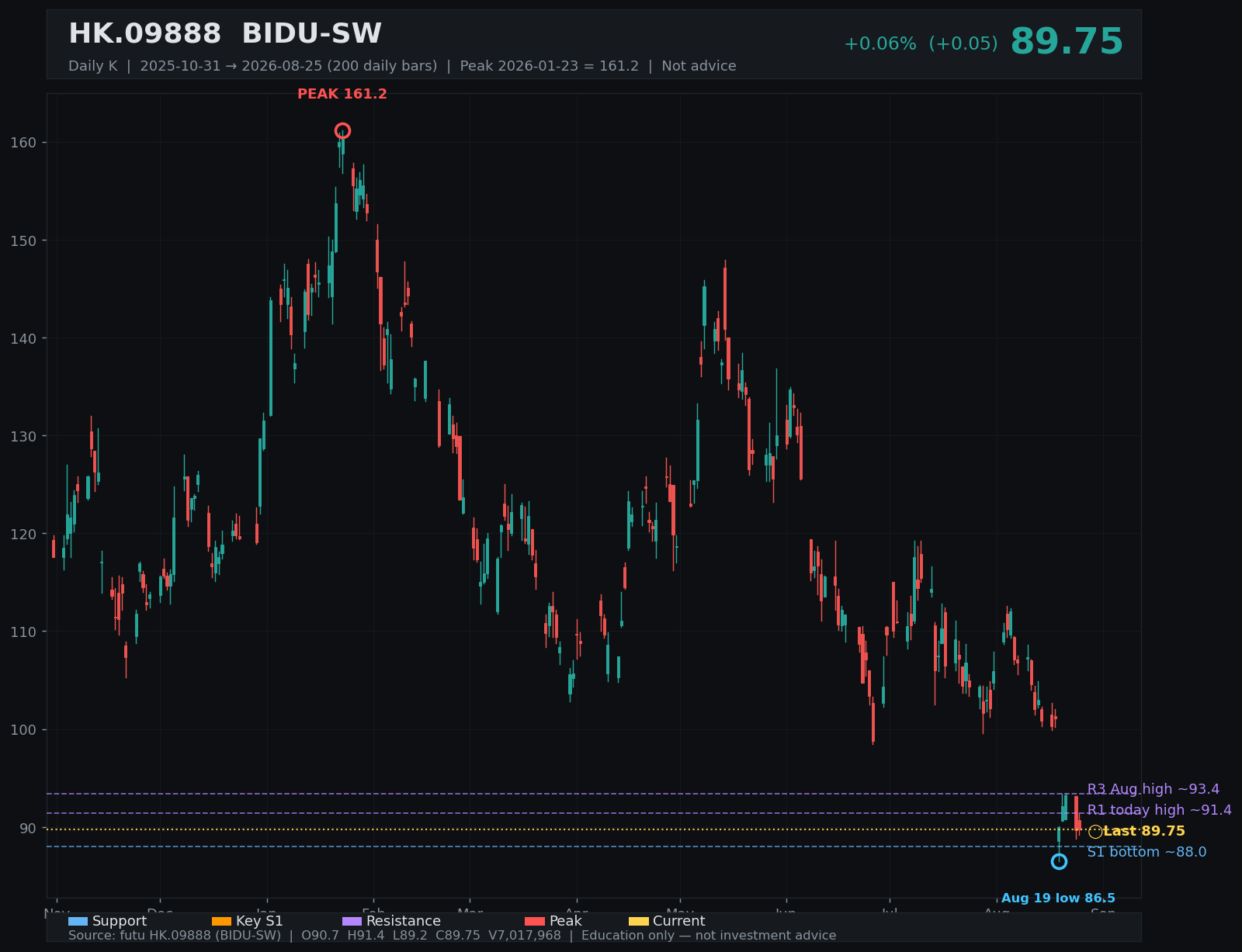Click the "Source: futu HK.09888" footer line
Viewport: 1242px width, 952px height.
[453, 936]
